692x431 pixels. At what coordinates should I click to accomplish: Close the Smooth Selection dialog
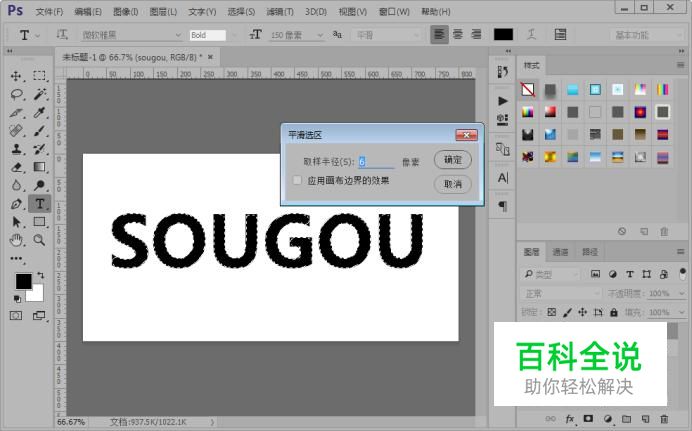466,135
